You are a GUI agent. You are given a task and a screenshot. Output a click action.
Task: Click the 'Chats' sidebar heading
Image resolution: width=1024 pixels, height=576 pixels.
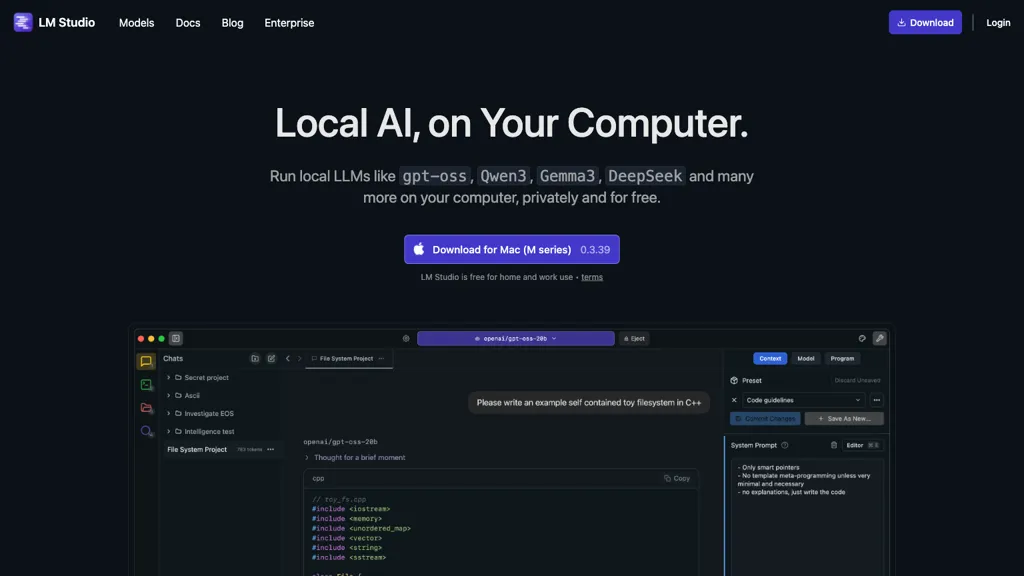pyautogui.click(x=173, y=359)
